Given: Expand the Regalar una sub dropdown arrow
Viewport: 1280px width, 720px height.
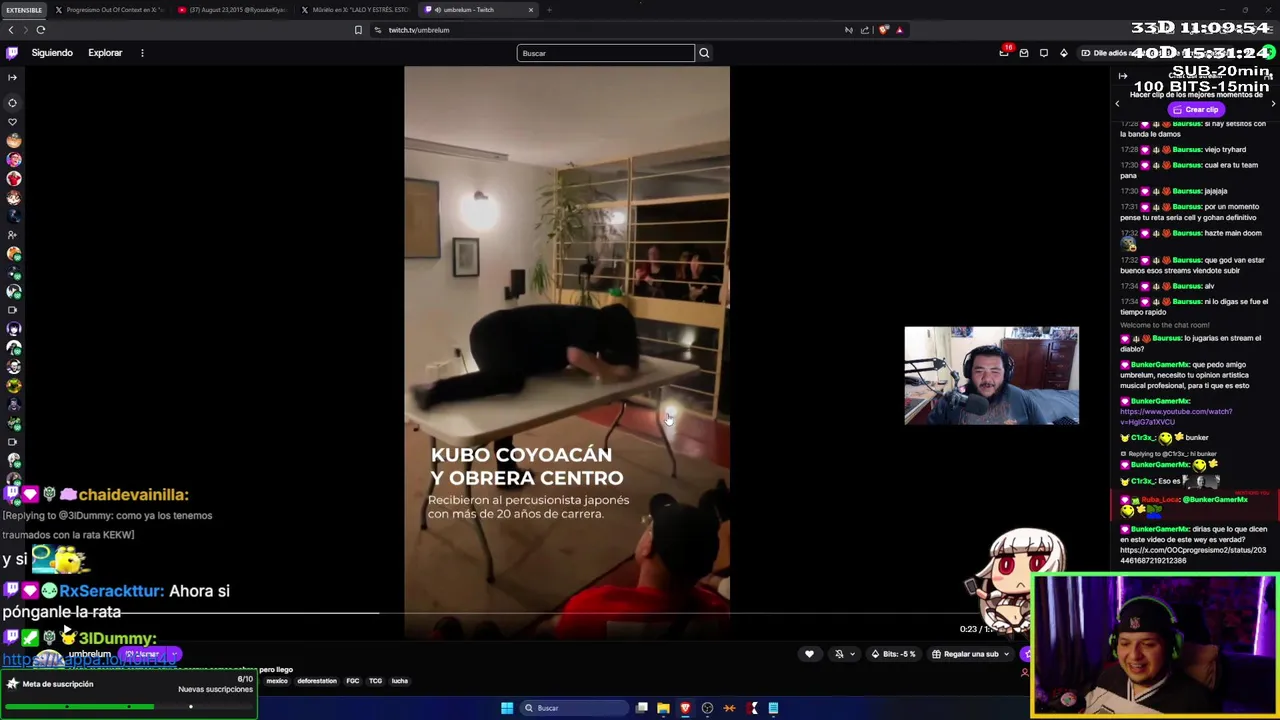Looking at the screenshot, I should (1006, 654).
